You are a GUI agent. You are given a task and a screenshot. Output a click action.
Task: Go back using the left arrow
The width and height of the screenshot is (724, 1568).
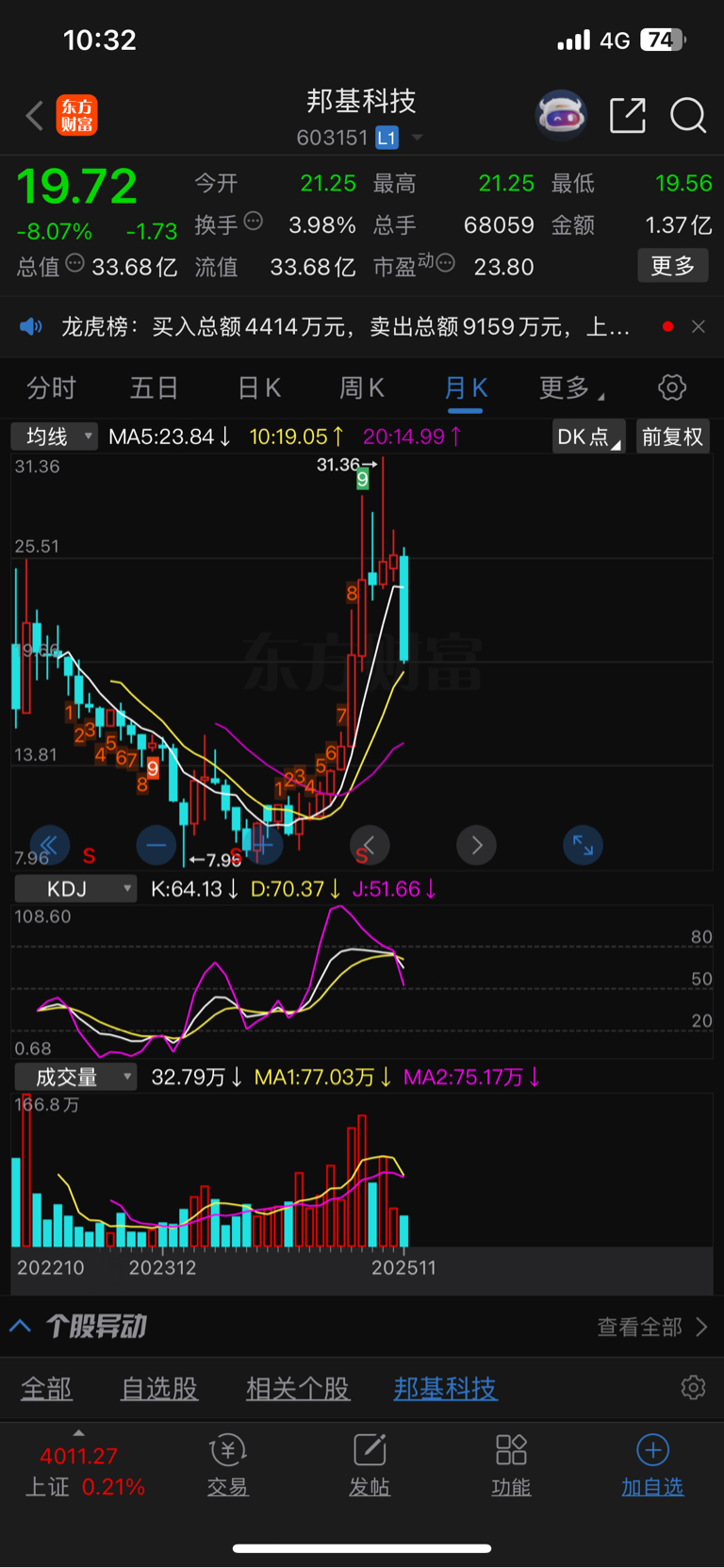coord(35,116)
